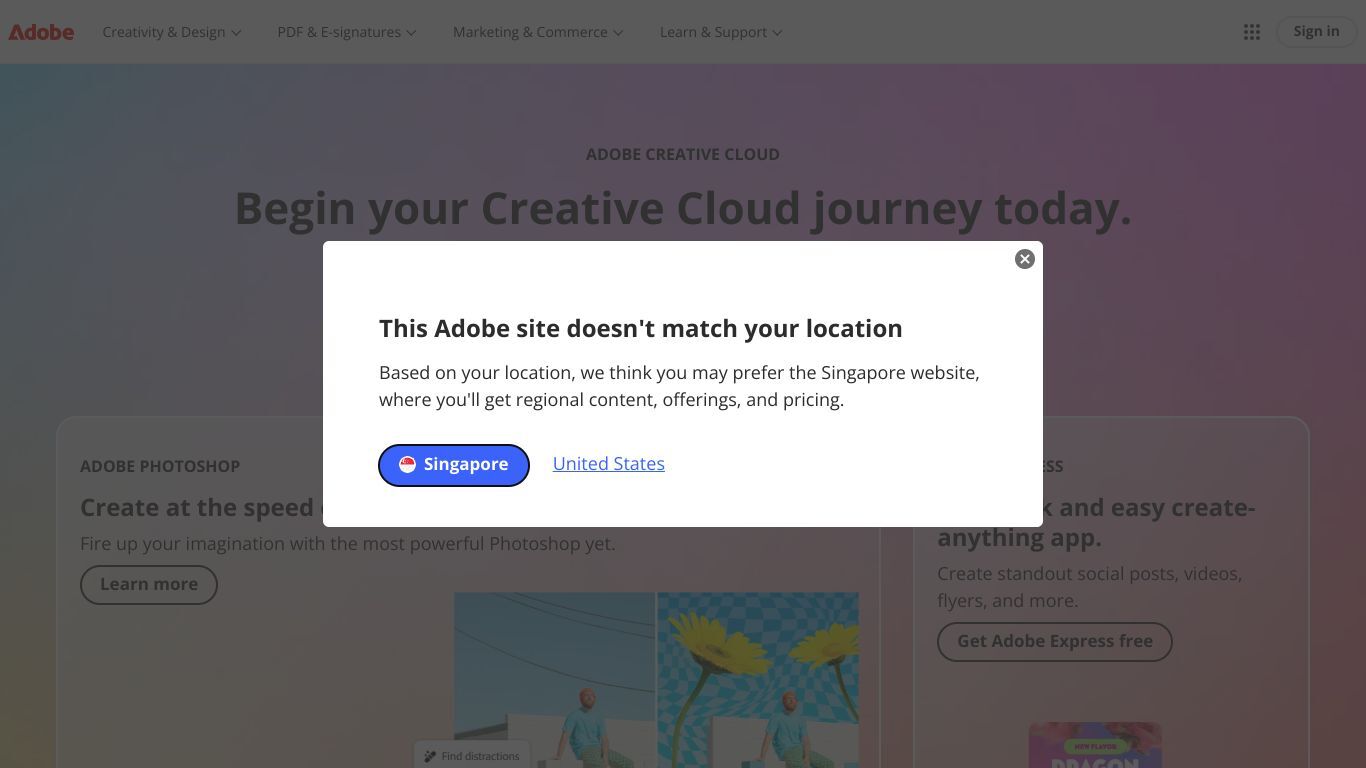
Task: Open Marketing & Commerce dropdown
Action: 538,32
